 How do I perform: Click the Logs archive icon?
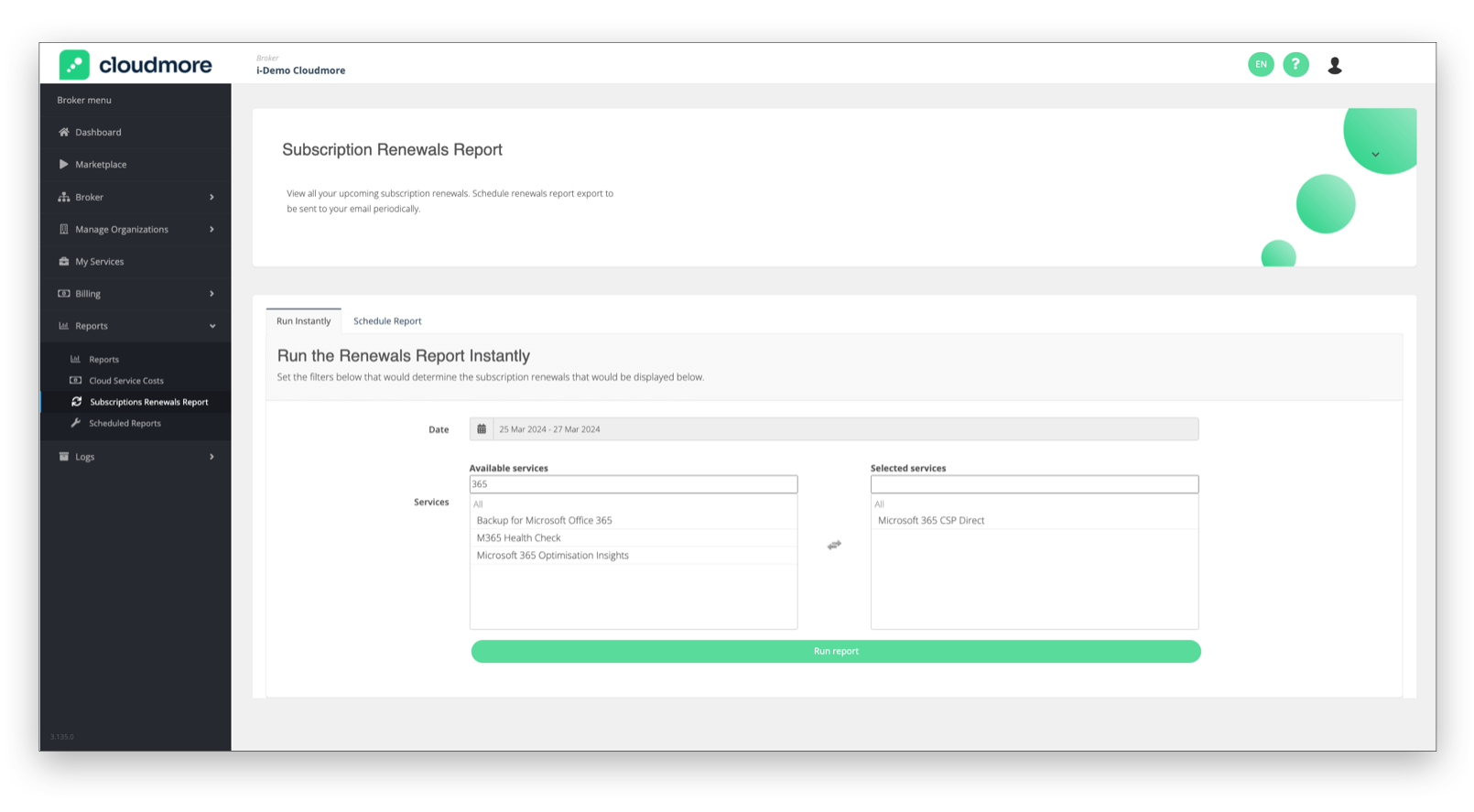(x=64, y=456)
